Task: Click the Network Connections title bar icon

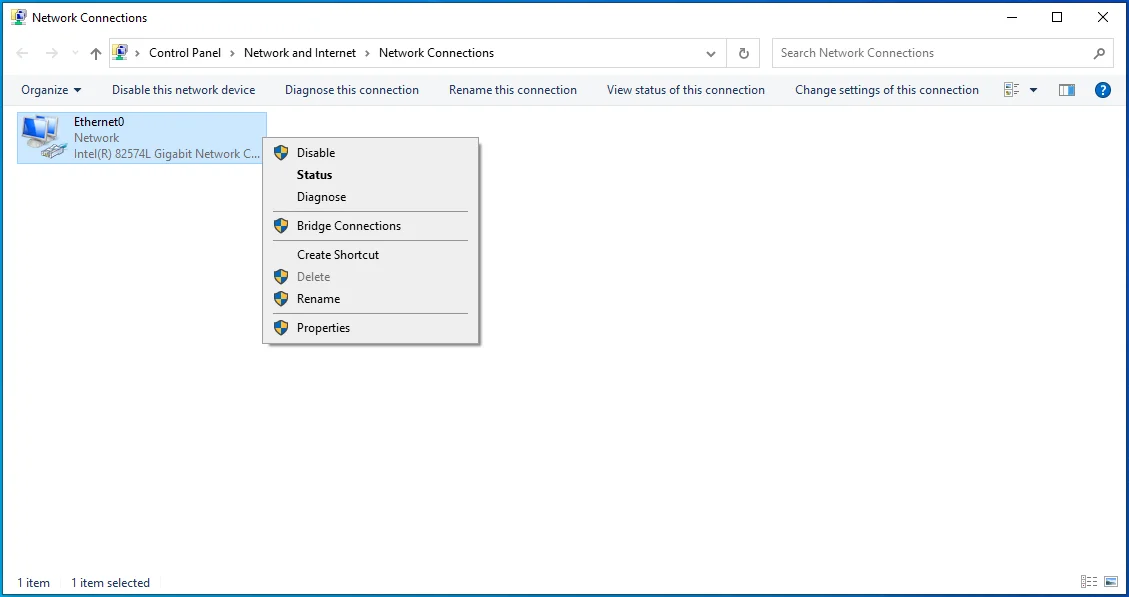Action: [19, 17]
